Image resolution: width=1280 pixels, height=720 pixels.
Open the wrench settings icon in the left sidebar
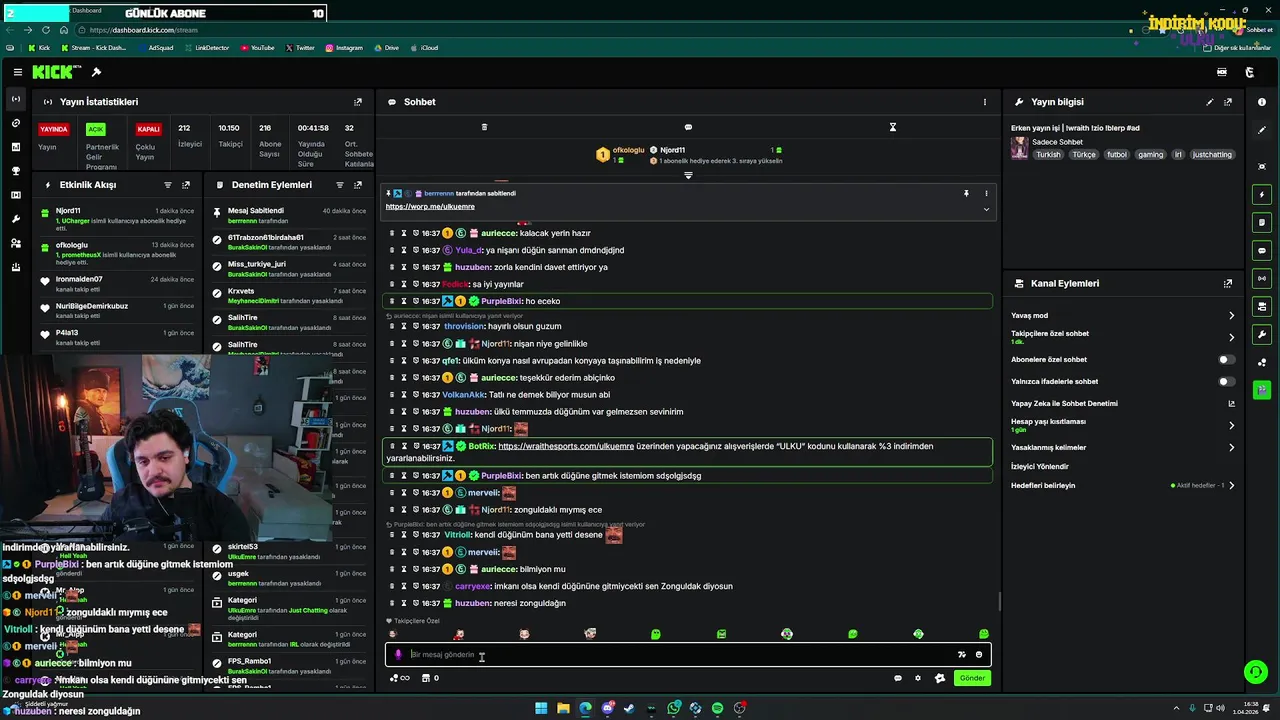point(15,219)
